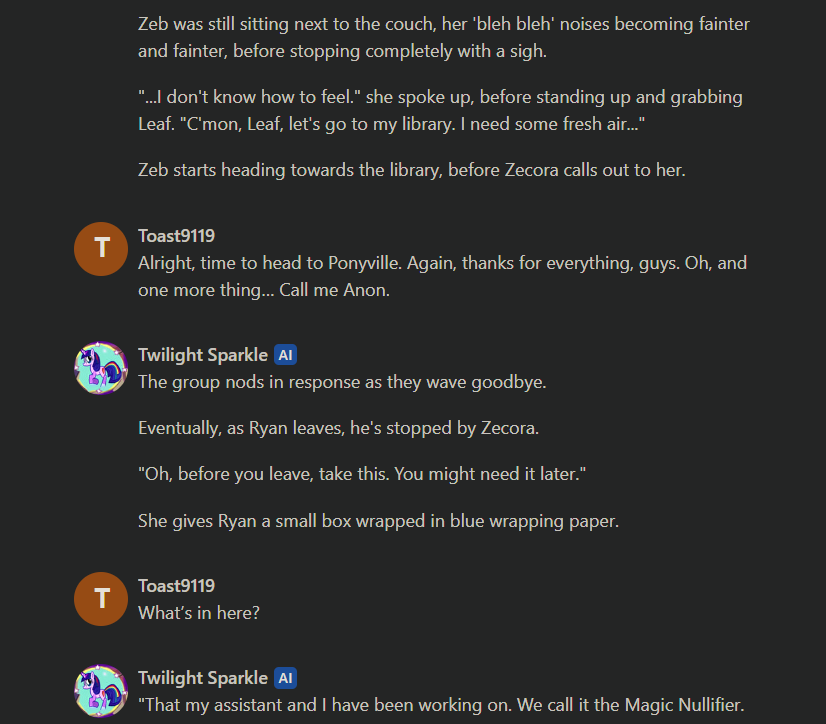
Task: Click the "She gives Ryan a small box" line
Action: [x=378, y=521]
